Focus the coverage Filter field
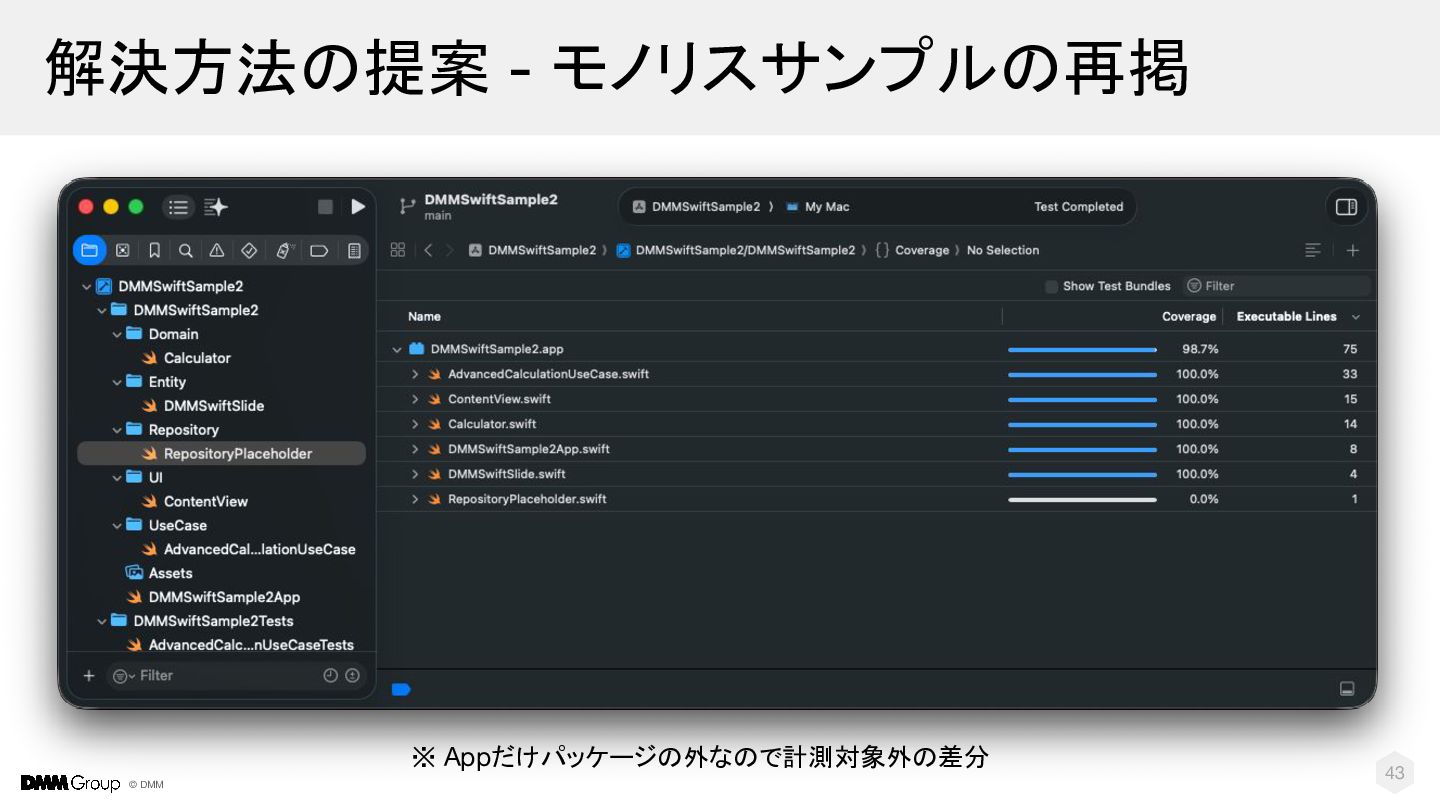Viewport: 1440px width, 810px height. click(x=1277, y=286)
